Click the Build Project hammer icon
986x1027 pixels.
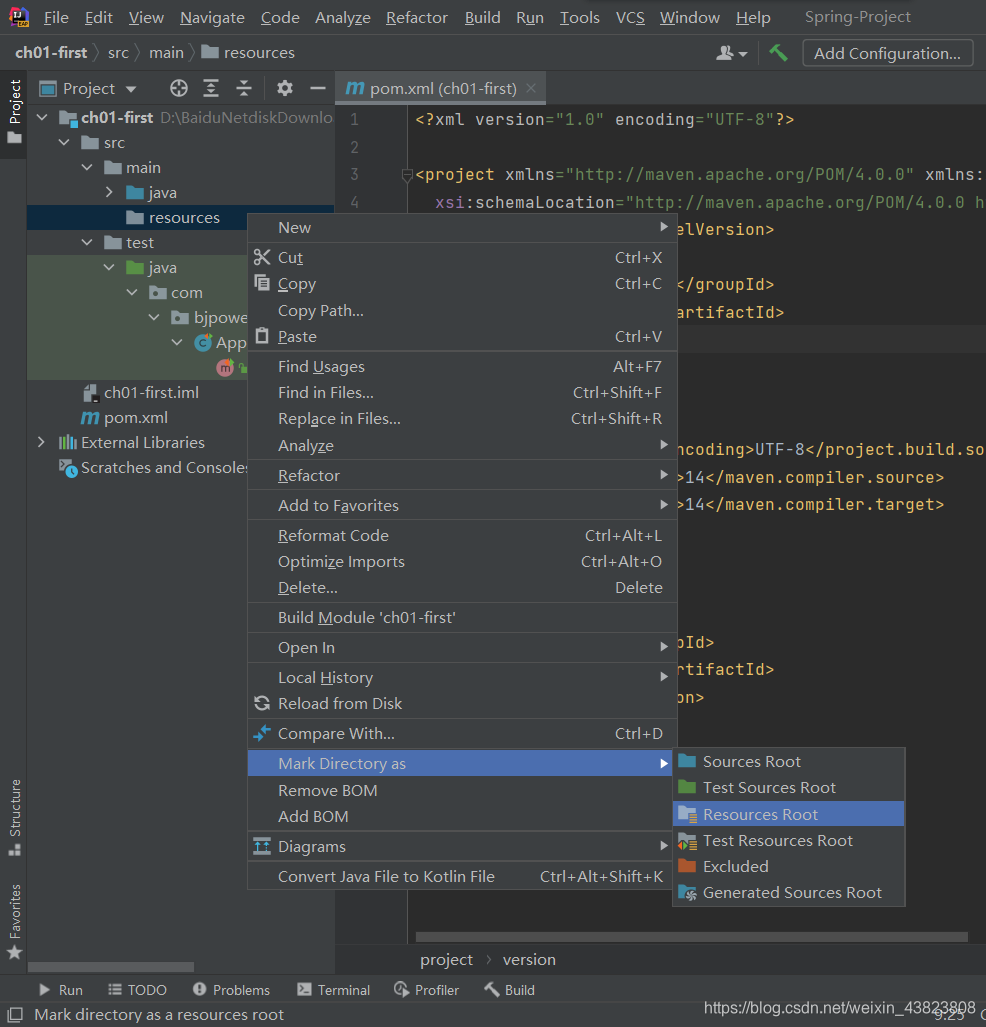pos(778,53)
